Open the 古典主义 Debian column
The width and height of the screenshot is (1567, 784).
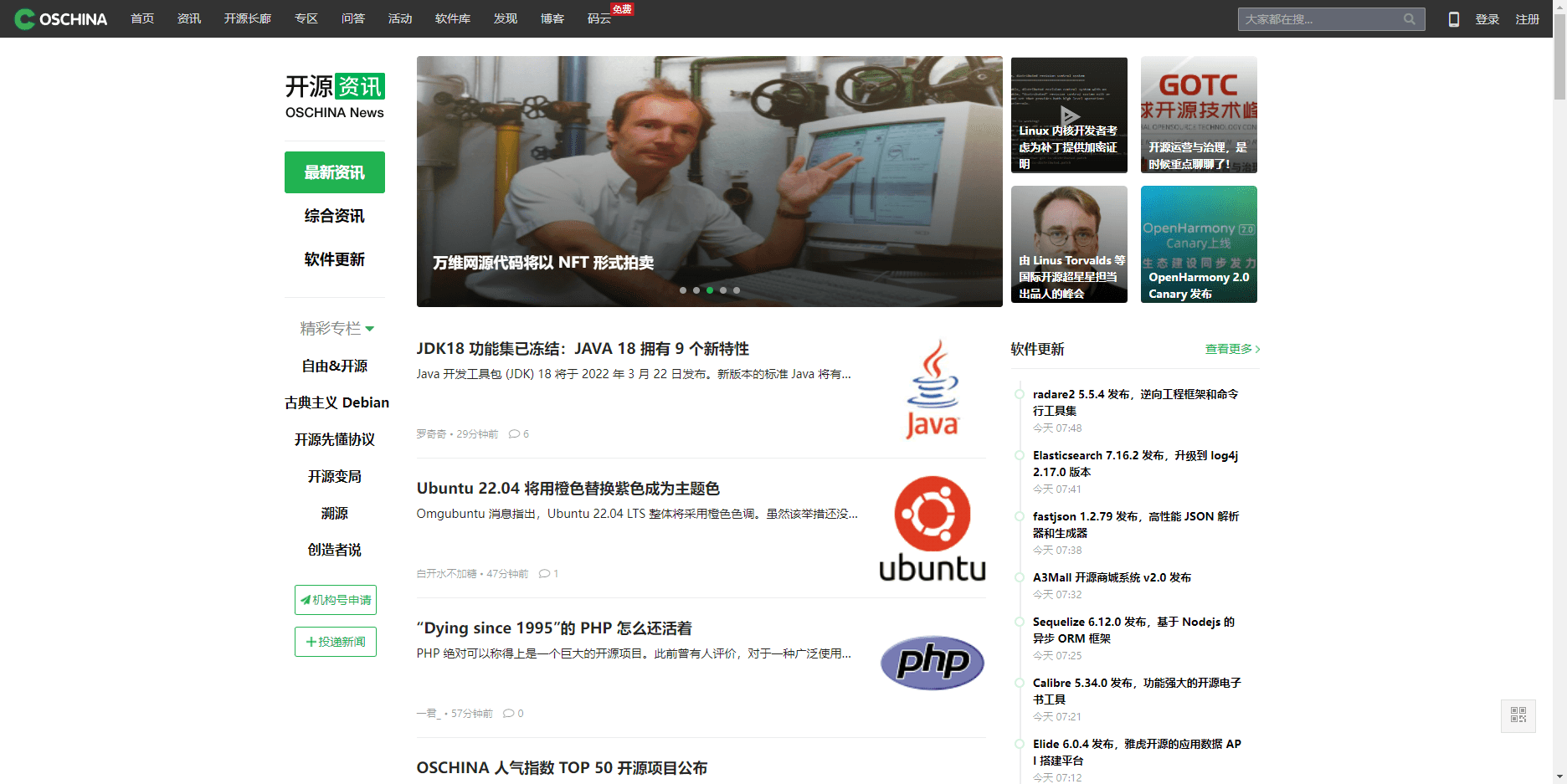coord(337,402)
